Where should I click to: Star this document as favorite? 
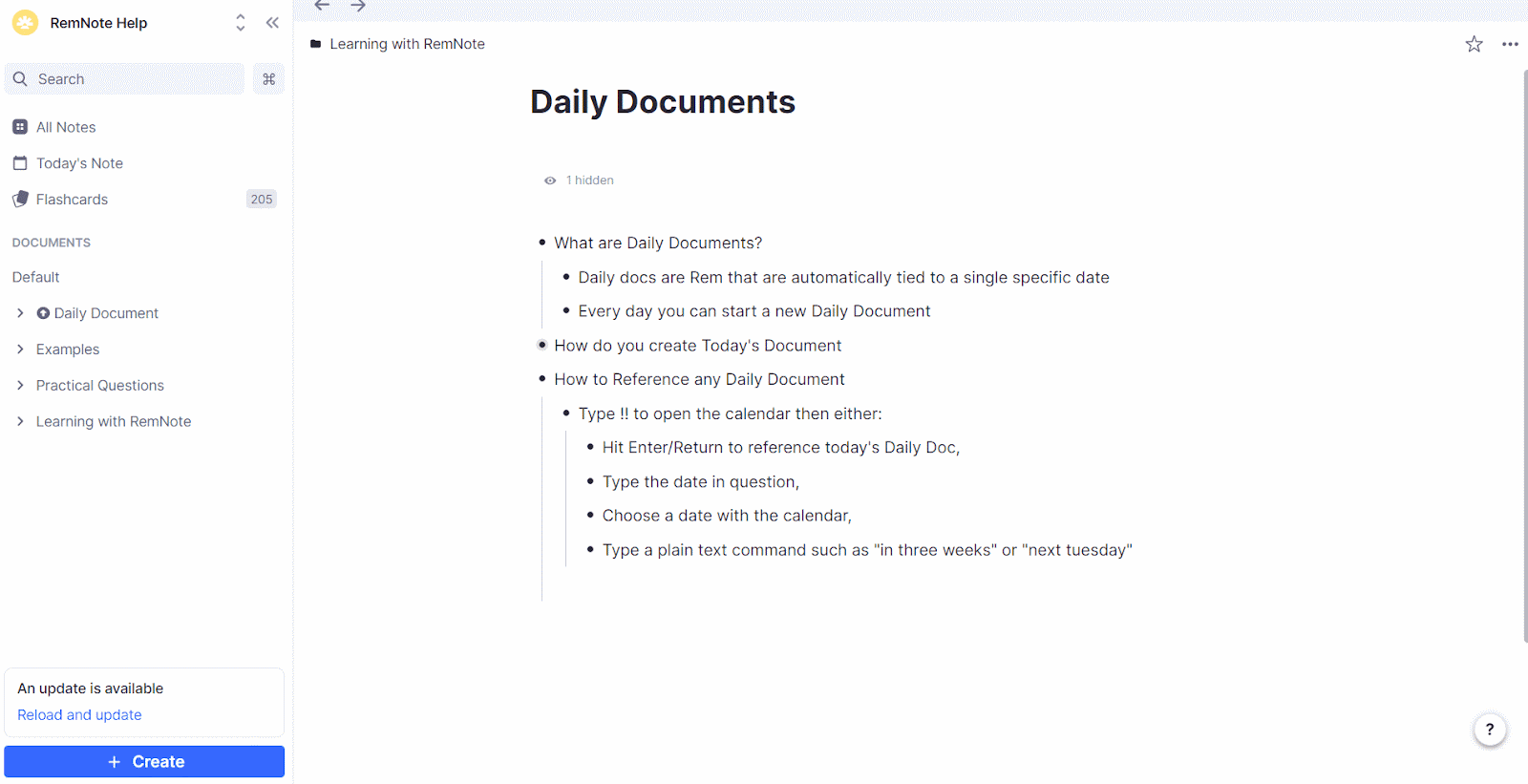click(1474, 44)
